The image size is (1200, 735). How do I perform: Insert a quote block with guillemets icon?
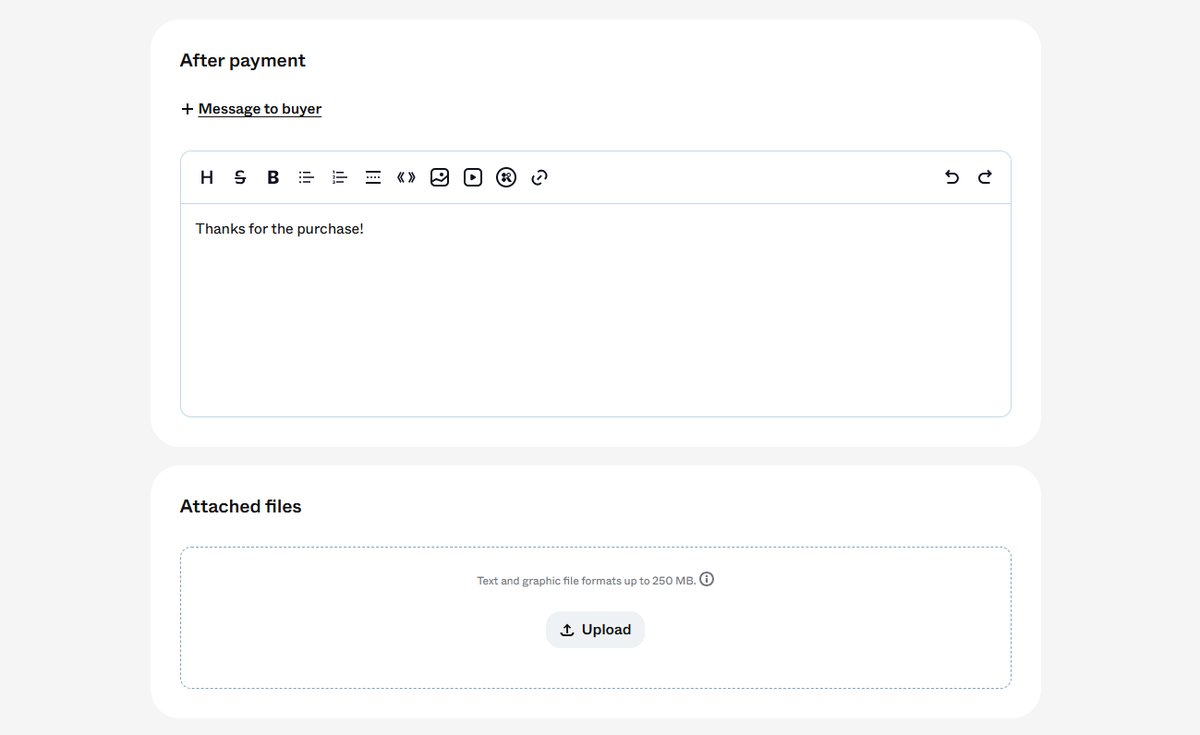406,178
